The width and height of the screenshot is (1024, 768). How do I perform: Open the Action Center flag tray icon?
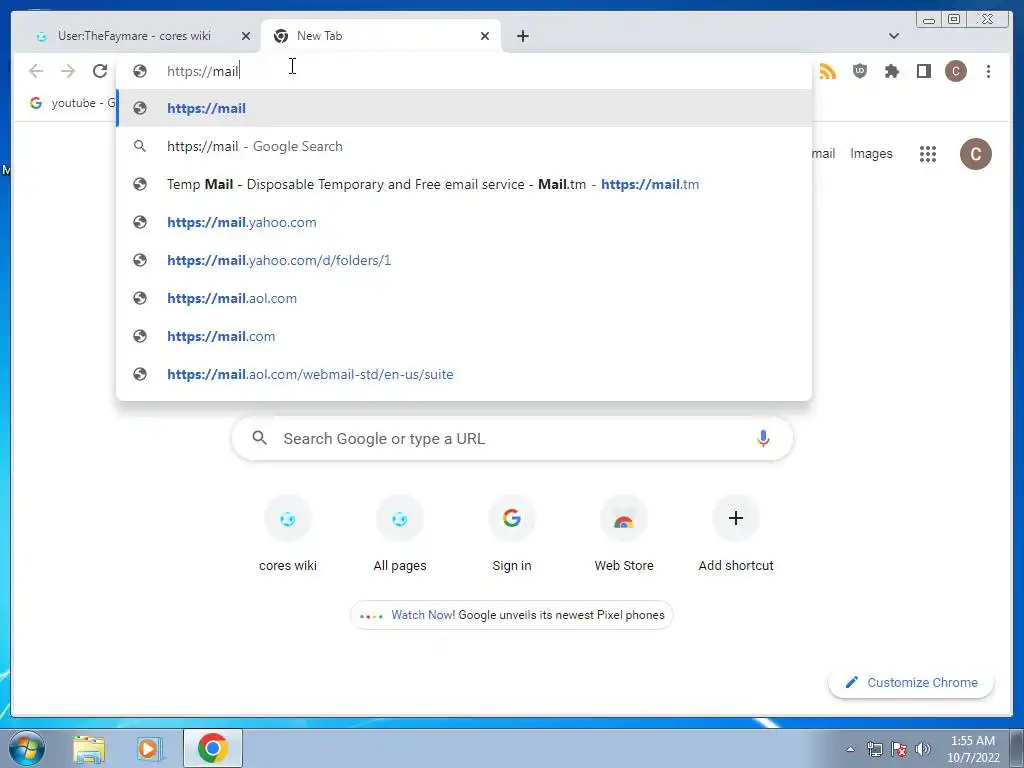(899, 748)
